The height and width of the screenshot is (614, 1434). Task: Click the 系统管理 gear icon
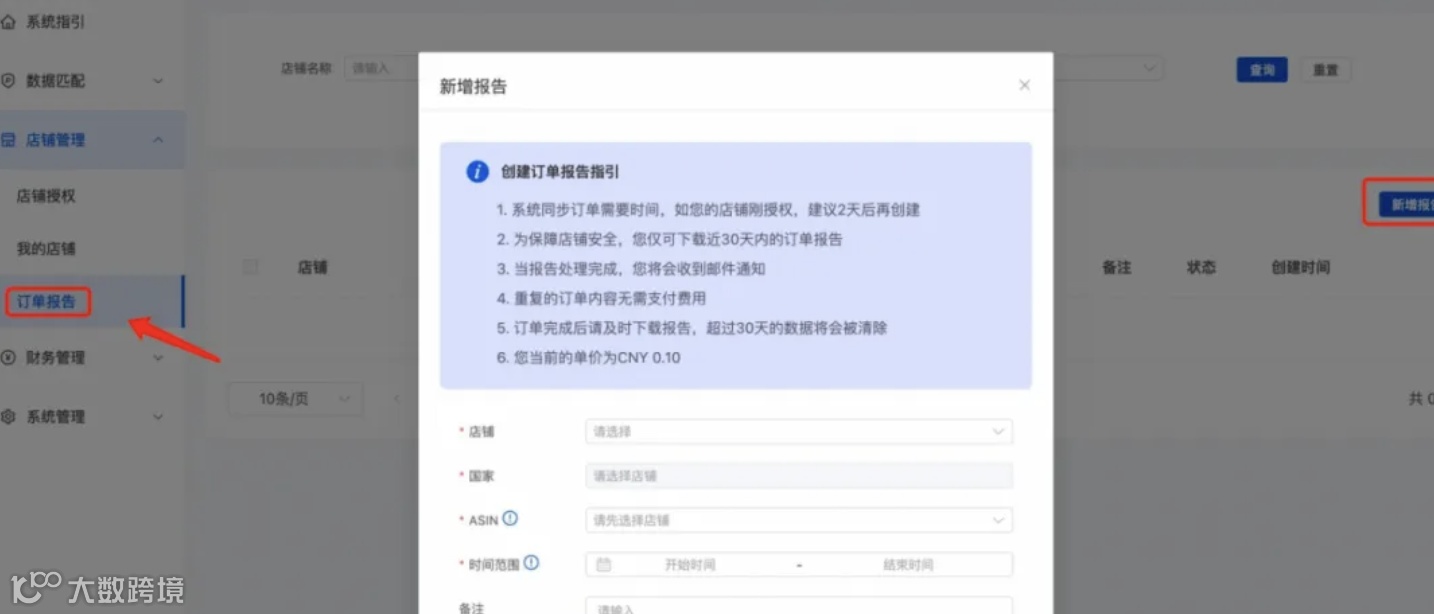coord(10,416)
